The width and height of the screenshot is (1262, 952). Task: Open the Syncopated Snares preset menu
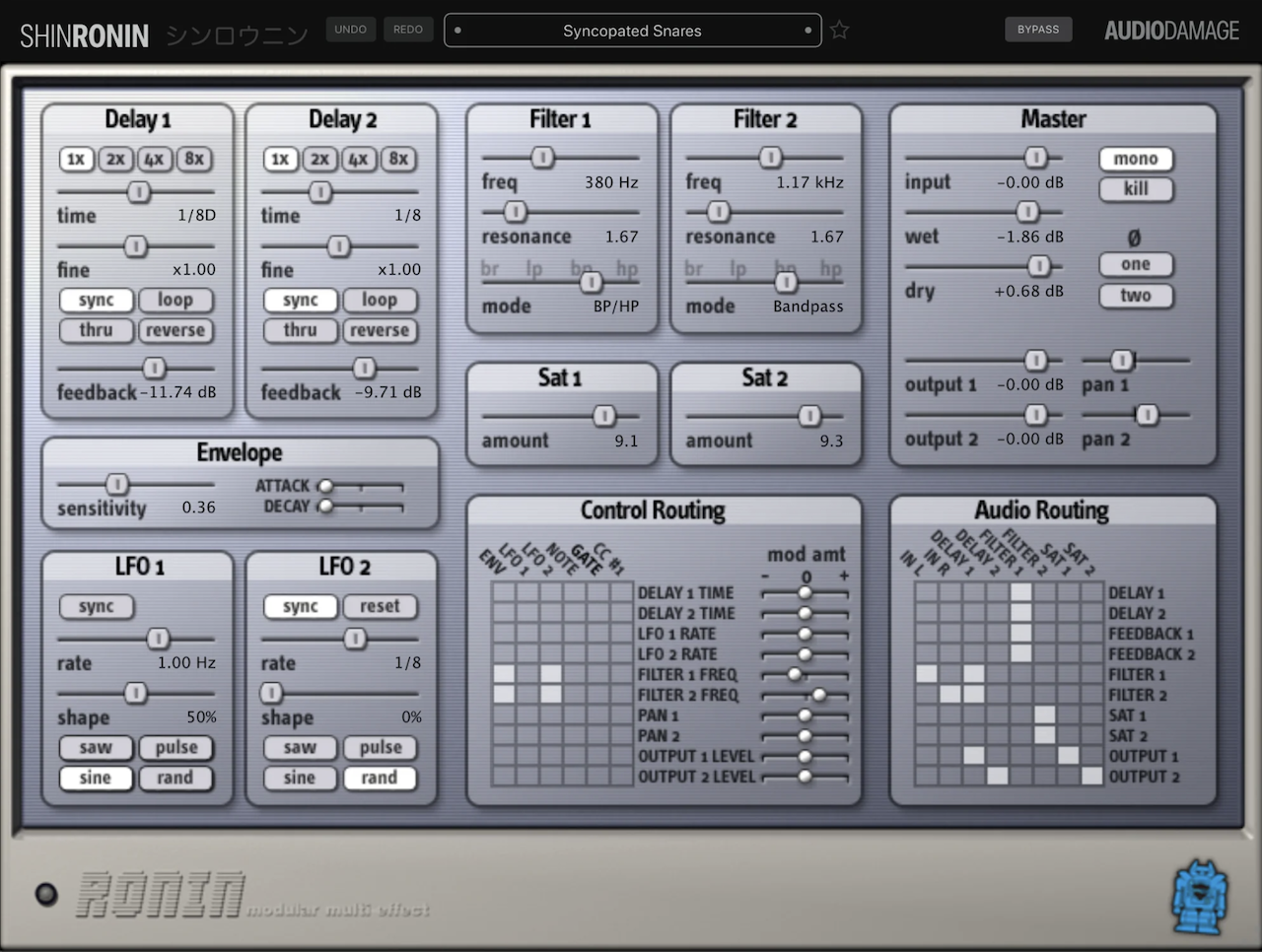(x=632, y=31)
